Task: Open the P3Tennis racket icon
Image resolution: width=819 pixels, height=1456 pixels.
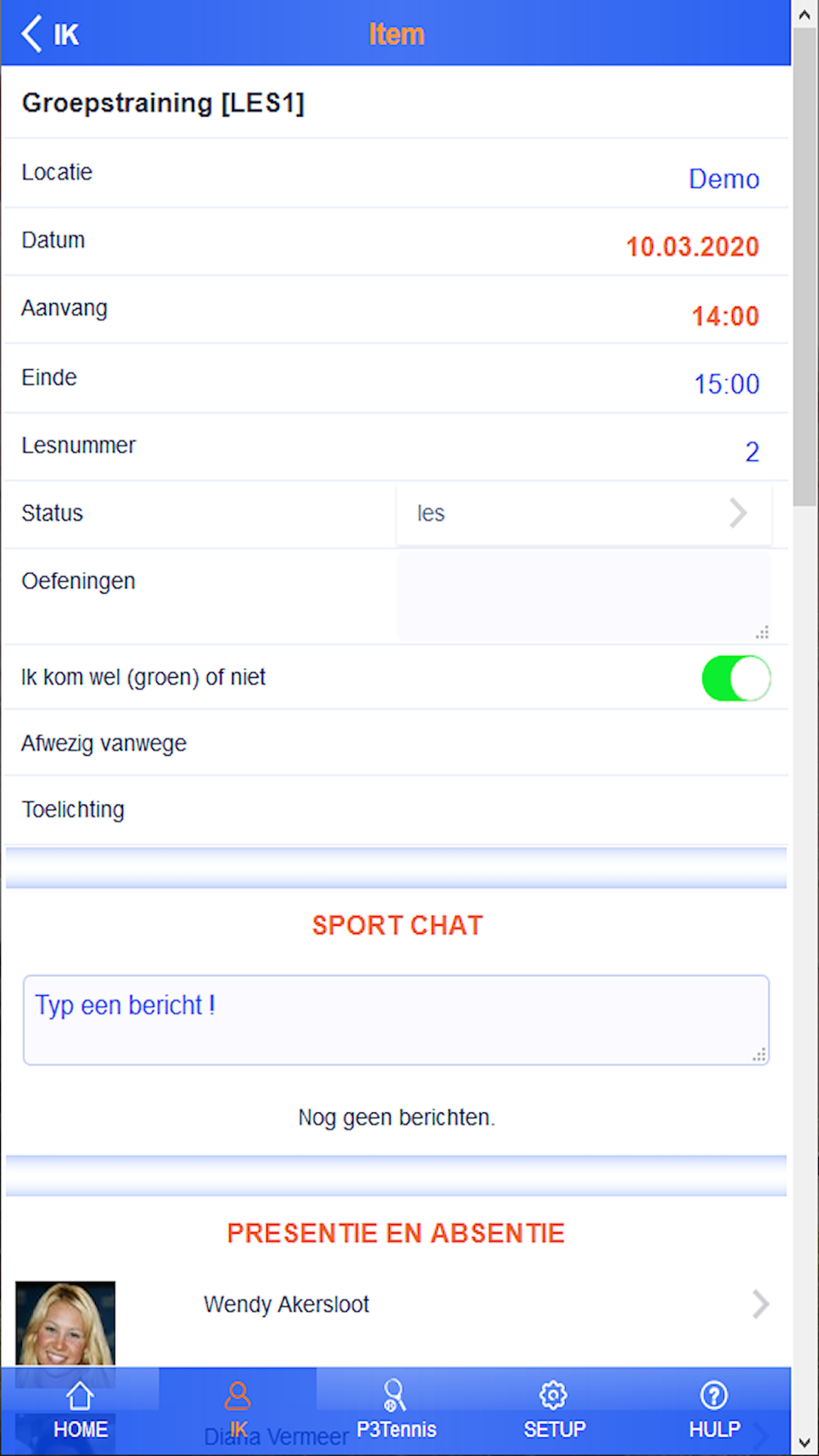Action: tap(395, 1395)
